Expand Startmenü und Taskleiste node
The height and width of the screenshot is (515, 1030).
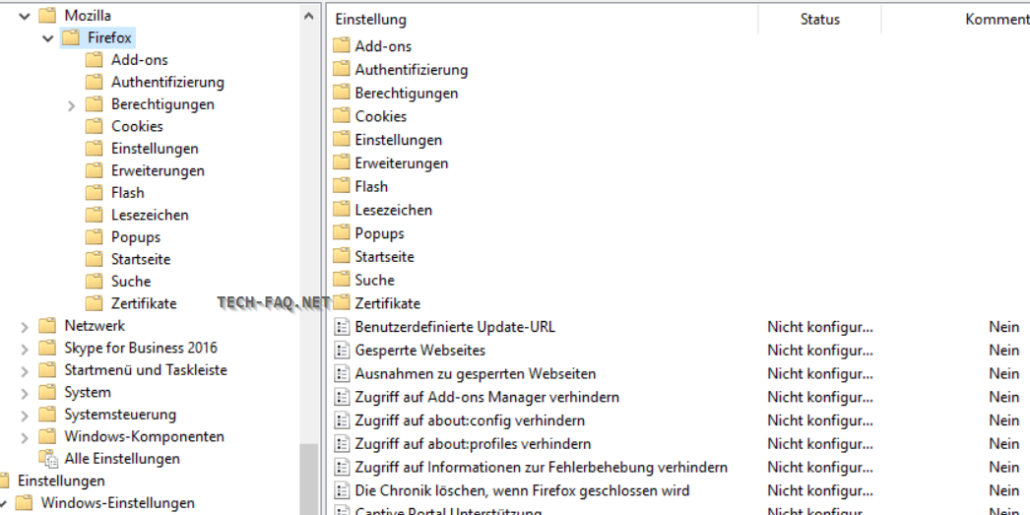[x=25, y=371]
